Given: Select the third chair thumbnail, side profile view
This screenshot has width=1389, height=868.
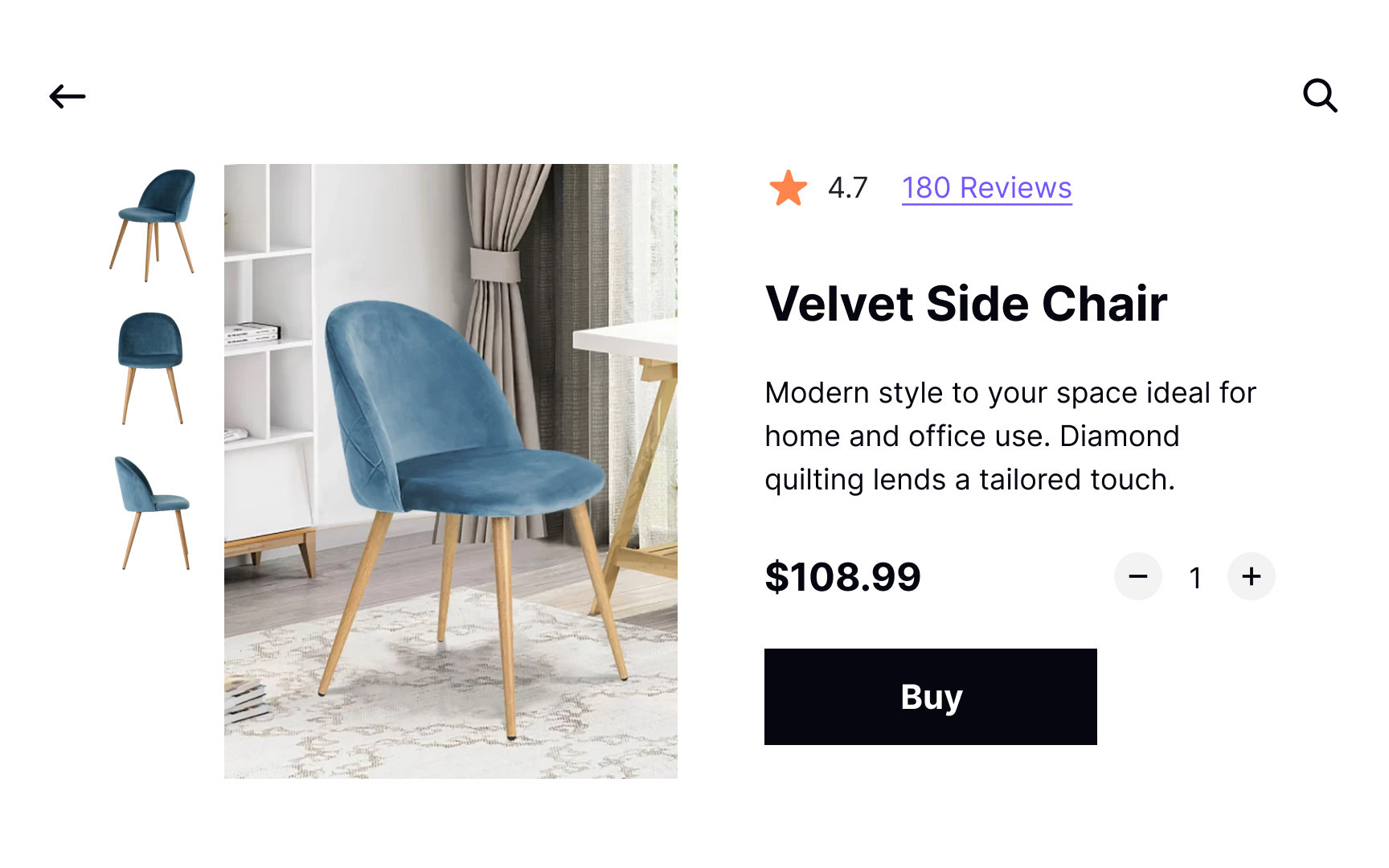Looking at the screenshot, I should [x=153, y=513].
